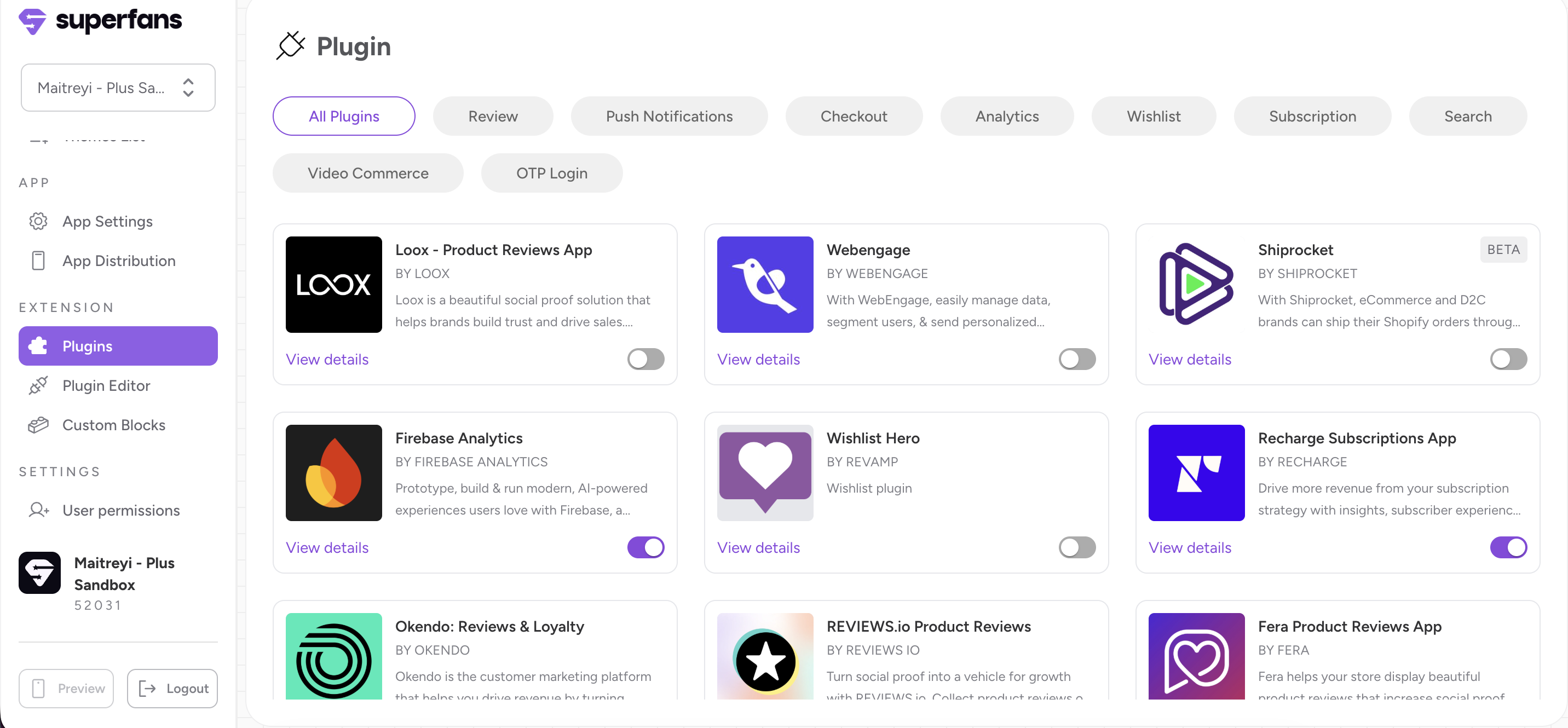
Task: Filter plugins by Analytics
Action: (1007, 116)
